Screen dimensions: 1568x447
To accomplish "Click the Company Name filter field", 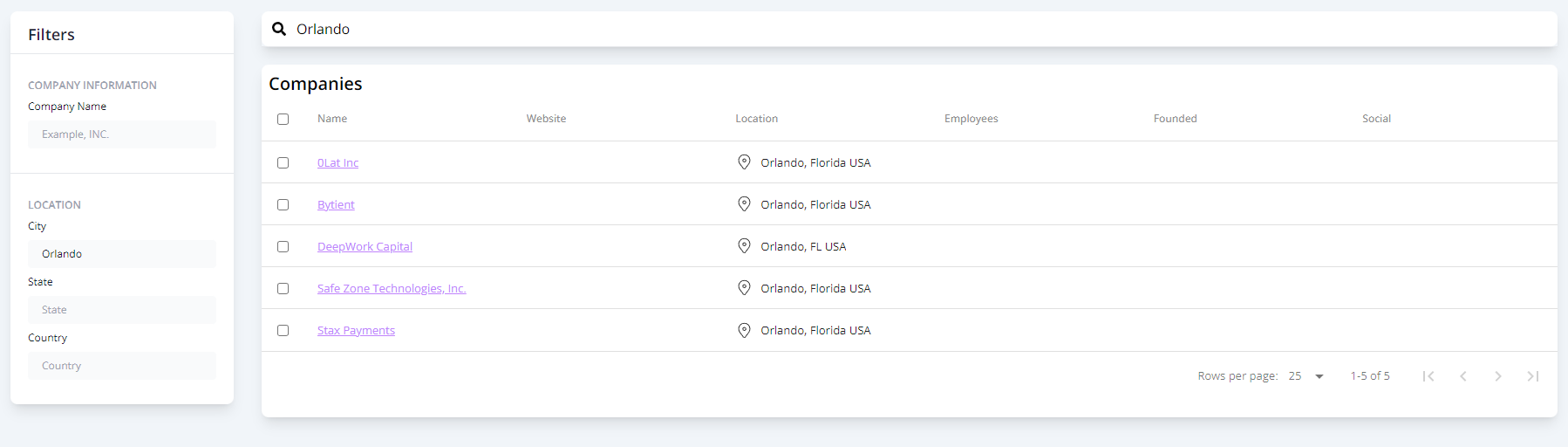I will [x=122, y=134].
